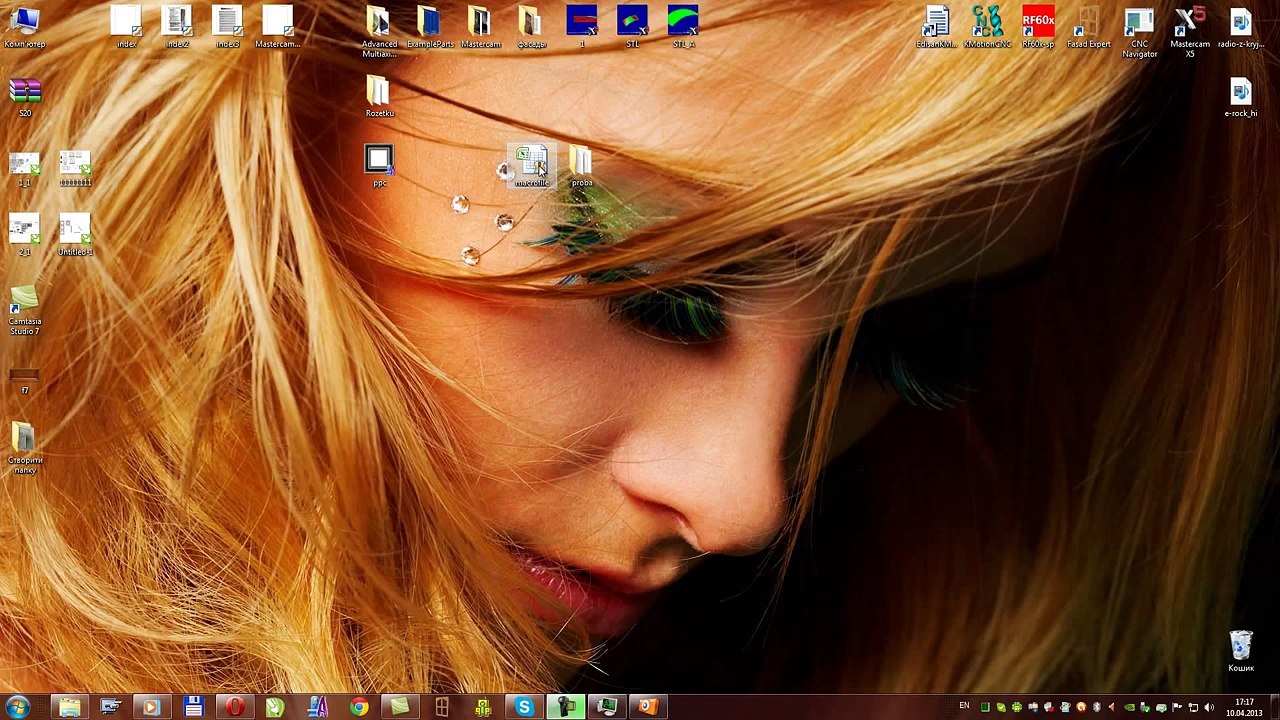Open Google Chrome from the taskbar
1280x720 pixels.
coord(359,707)
